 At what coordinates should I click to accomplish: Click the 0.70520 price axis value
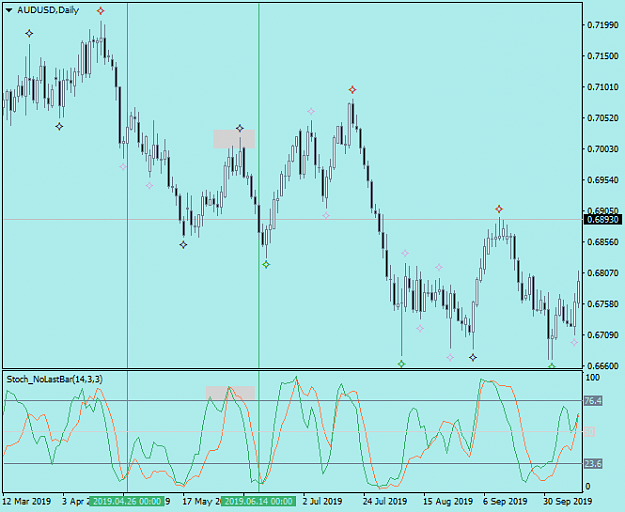[602, 118]
